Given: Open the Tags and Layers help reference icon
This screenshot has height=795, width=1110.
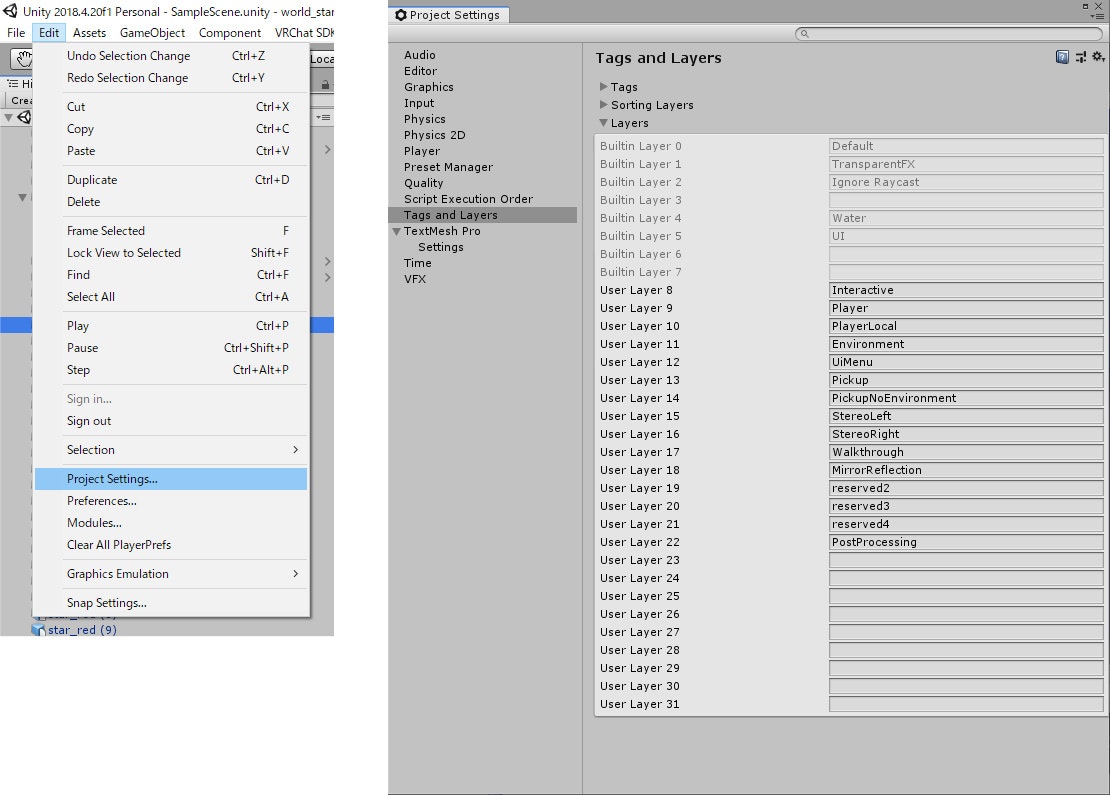Looking at the screenshot, I should (x=1062, y=57).
